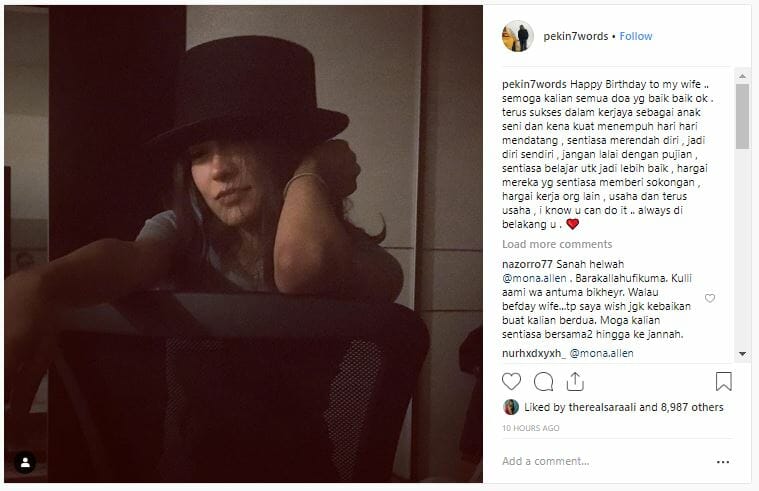759x491 pixels.
Task: Click the share post icon
Action: point(575,381)
